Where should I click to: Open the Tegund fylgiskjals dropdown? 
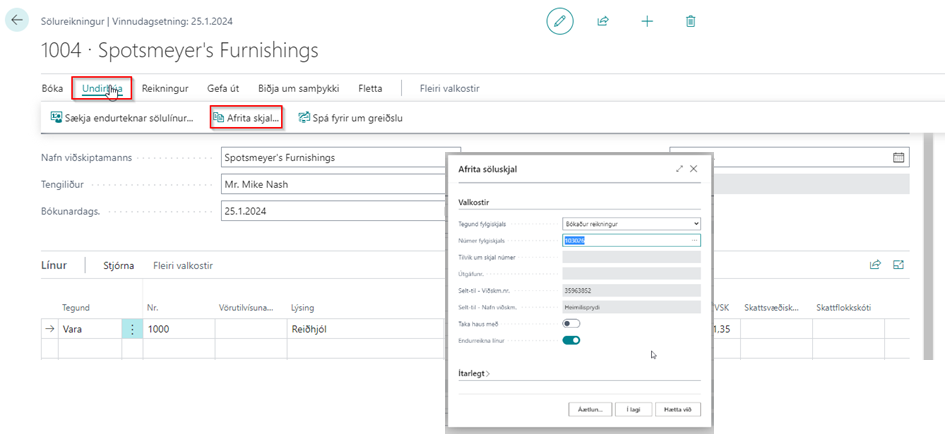pyautogui.click(x=631, y=223)
